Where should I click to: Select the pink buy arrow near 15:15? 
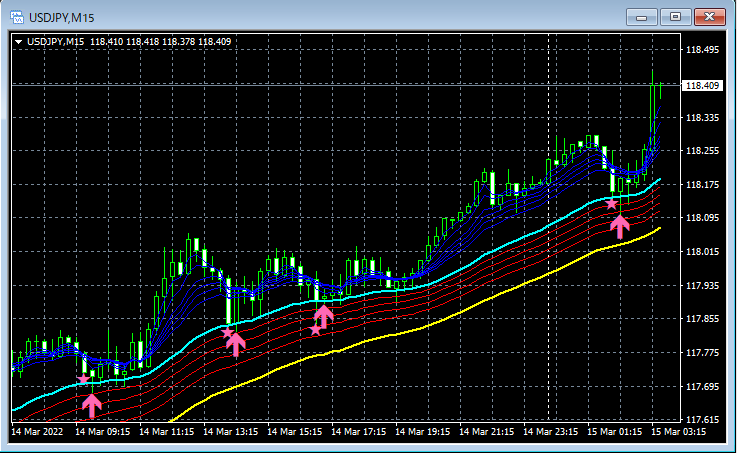pos(324,316)
